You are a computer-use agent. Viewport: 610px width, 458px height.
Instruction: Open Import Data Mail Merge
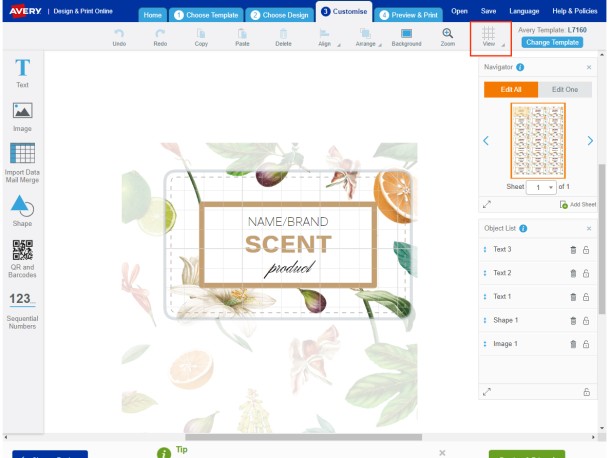[22, 163]
